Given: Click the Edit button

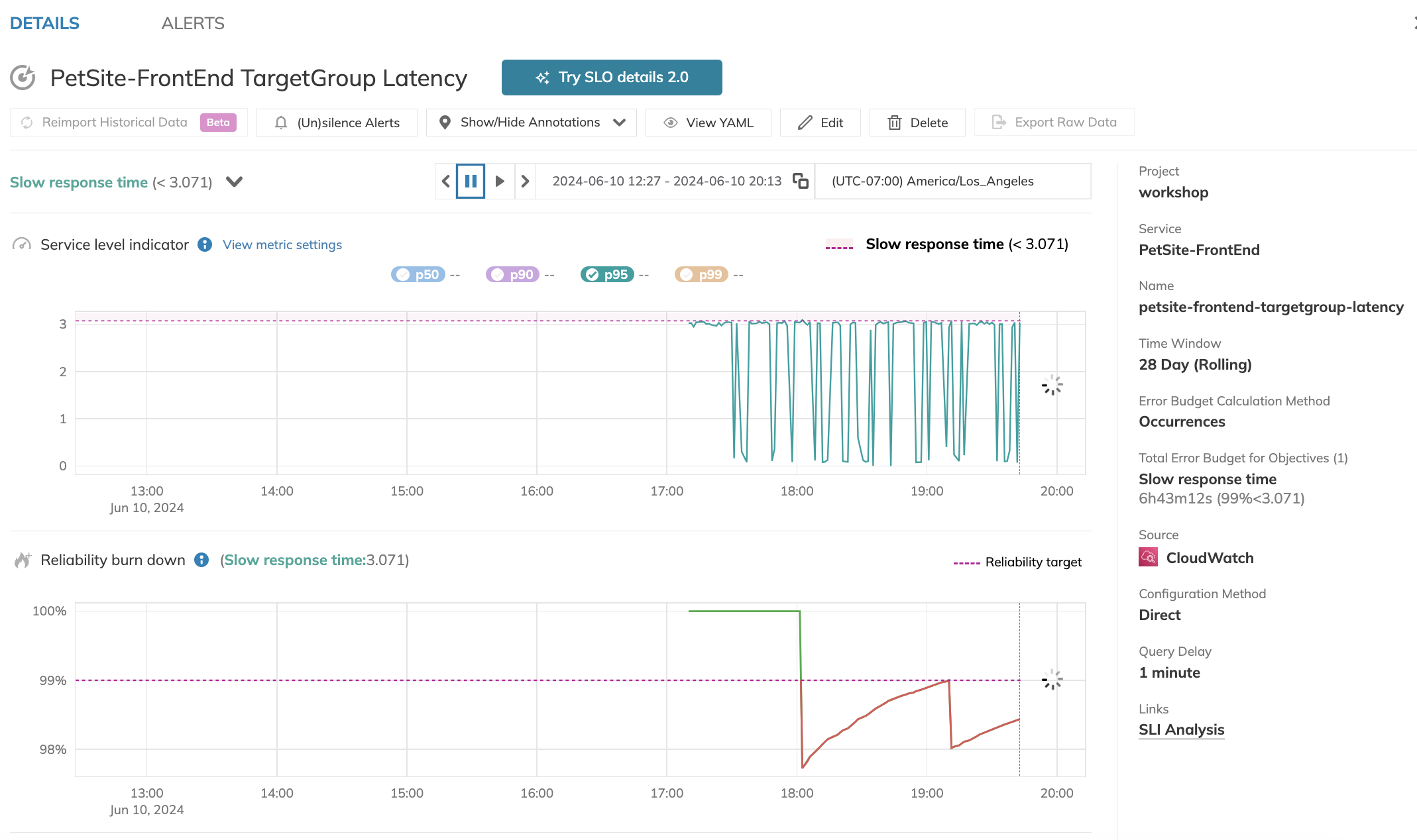Looking at the screenshot, I should click(x=821, y=123).
